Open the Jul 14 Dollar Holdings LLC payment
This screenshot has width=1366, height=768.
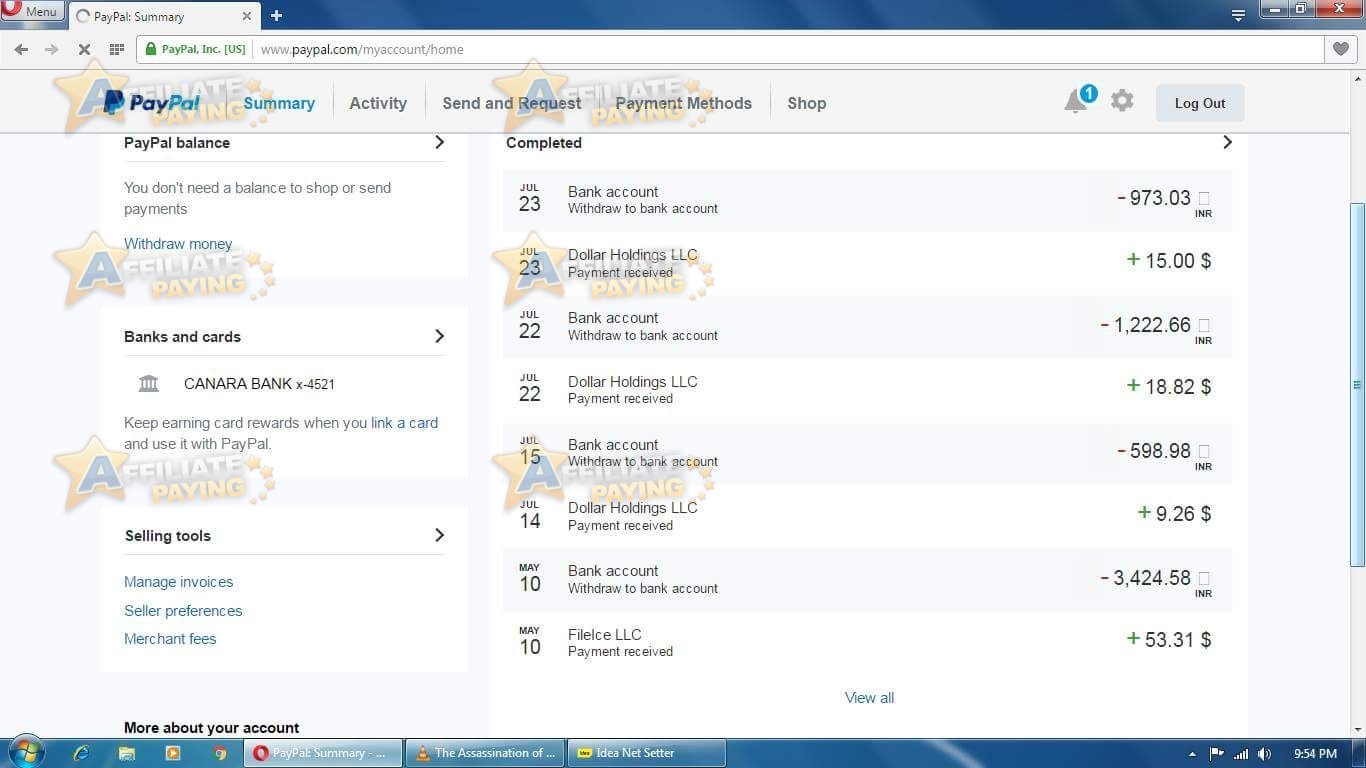point(867,516)
